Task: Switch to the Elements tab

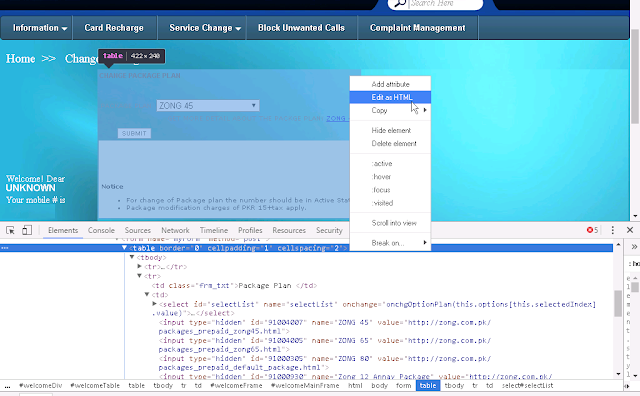Action: tap(63, 230)
